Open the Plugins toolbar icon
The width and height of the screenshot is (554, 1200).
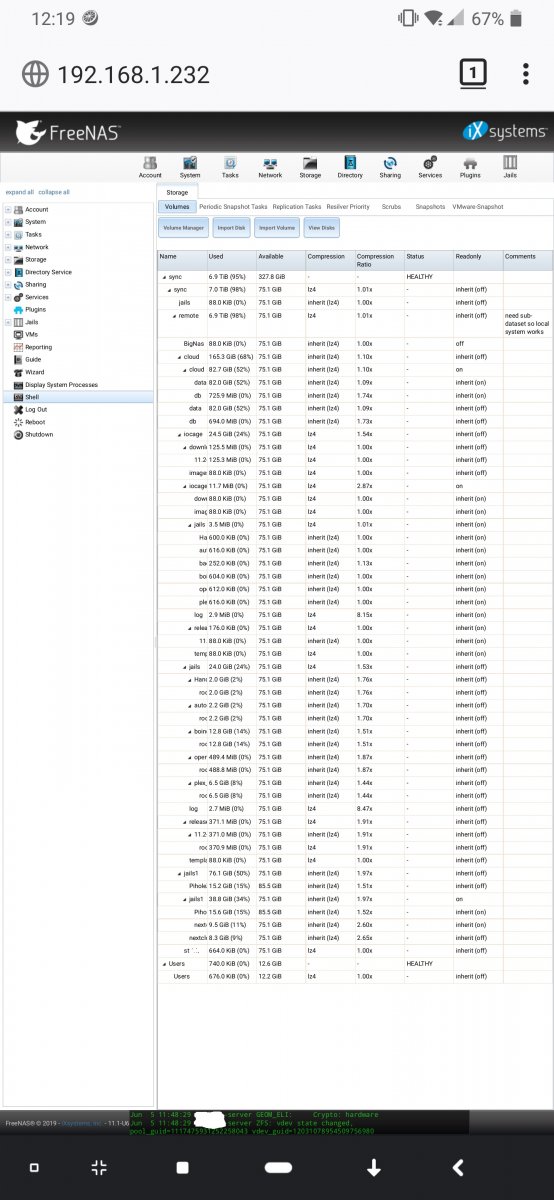coord(470,166)
